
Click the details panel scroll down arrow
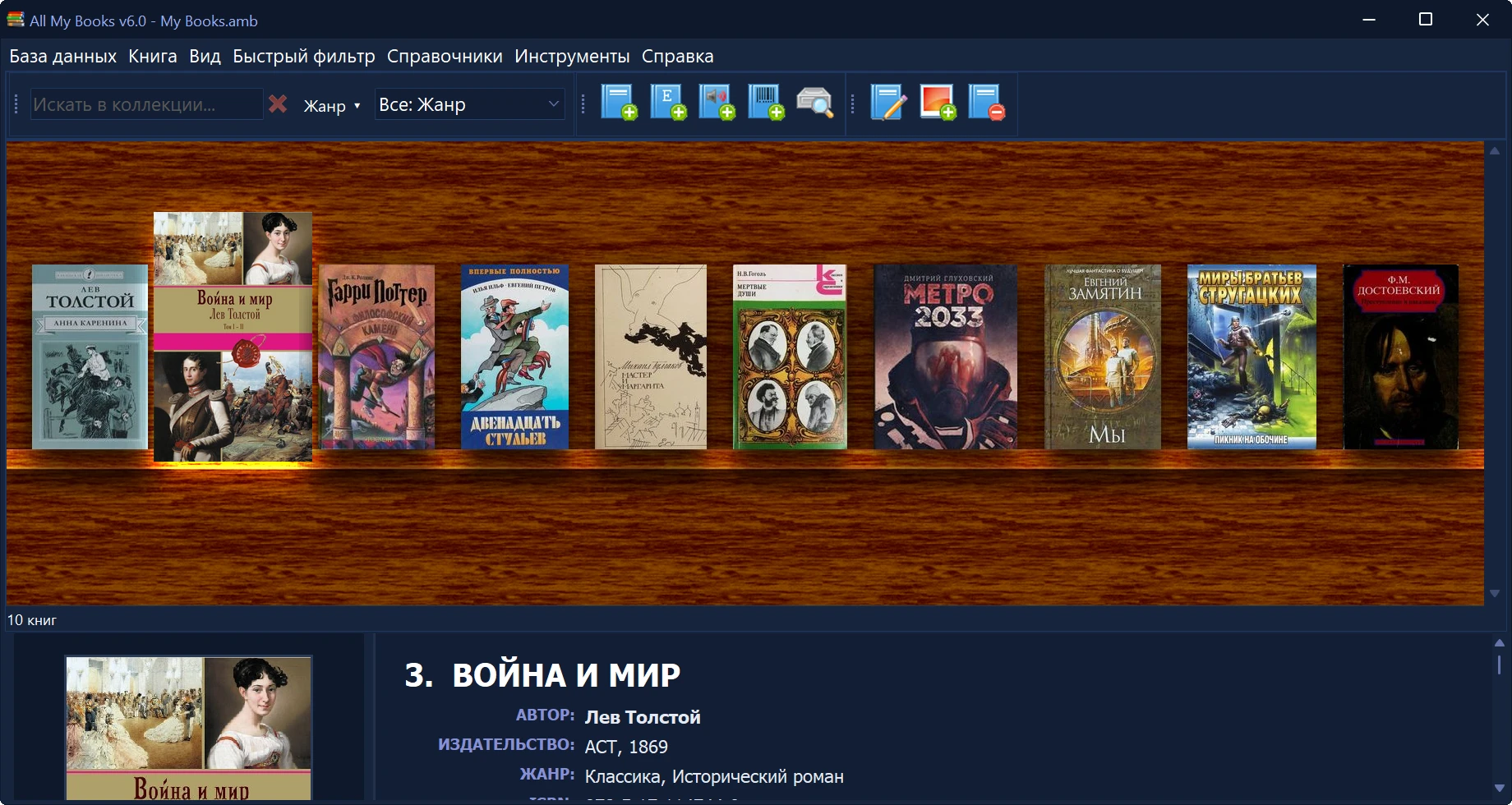[1500, 789]
